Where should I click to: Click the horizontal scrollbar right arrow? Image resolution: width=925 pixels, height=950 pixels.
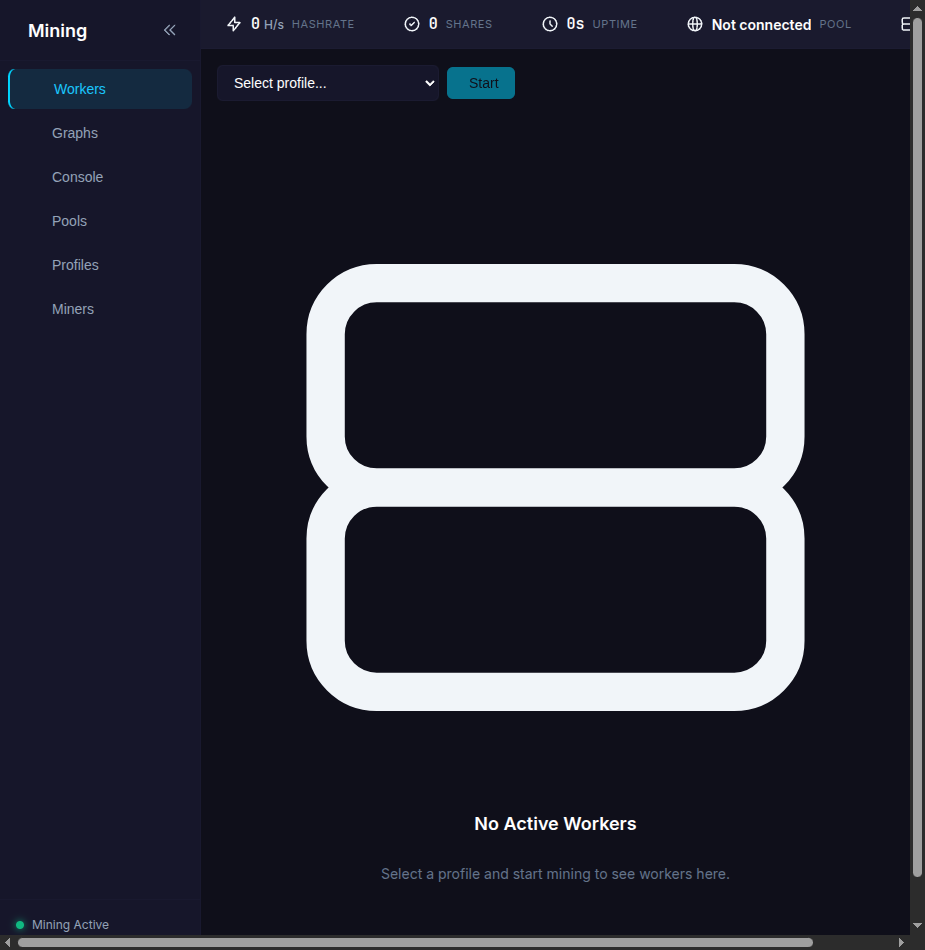[x=901, y=942]
